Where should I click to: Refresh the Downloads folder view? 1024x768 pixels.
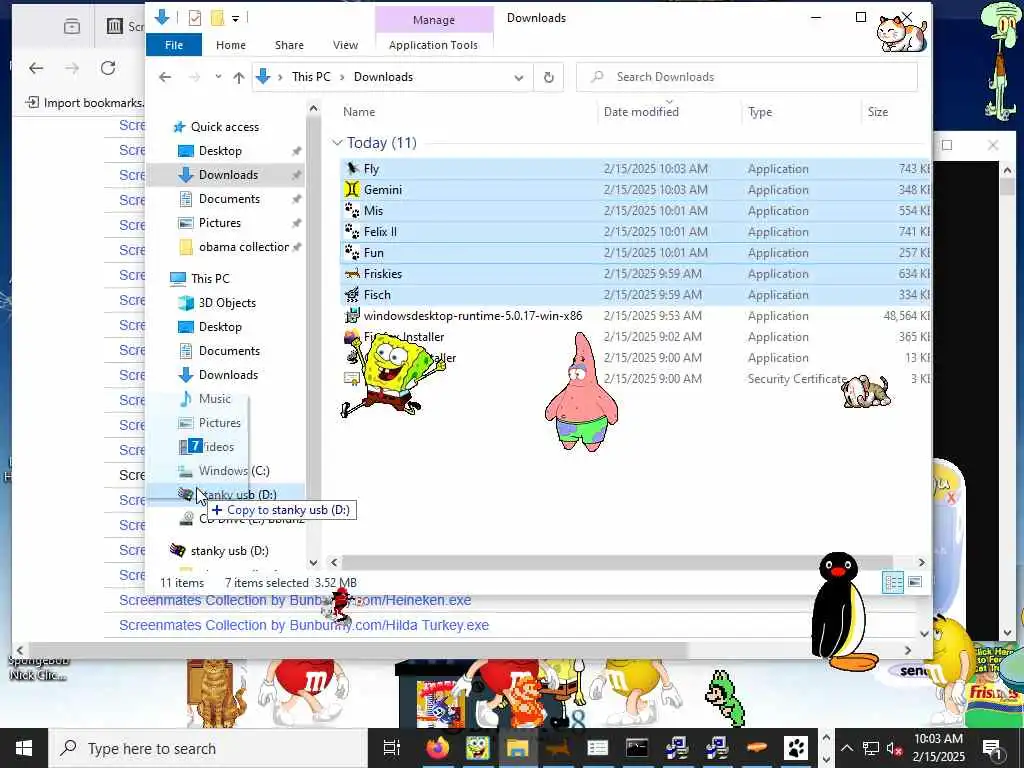(x=549, y=77)
